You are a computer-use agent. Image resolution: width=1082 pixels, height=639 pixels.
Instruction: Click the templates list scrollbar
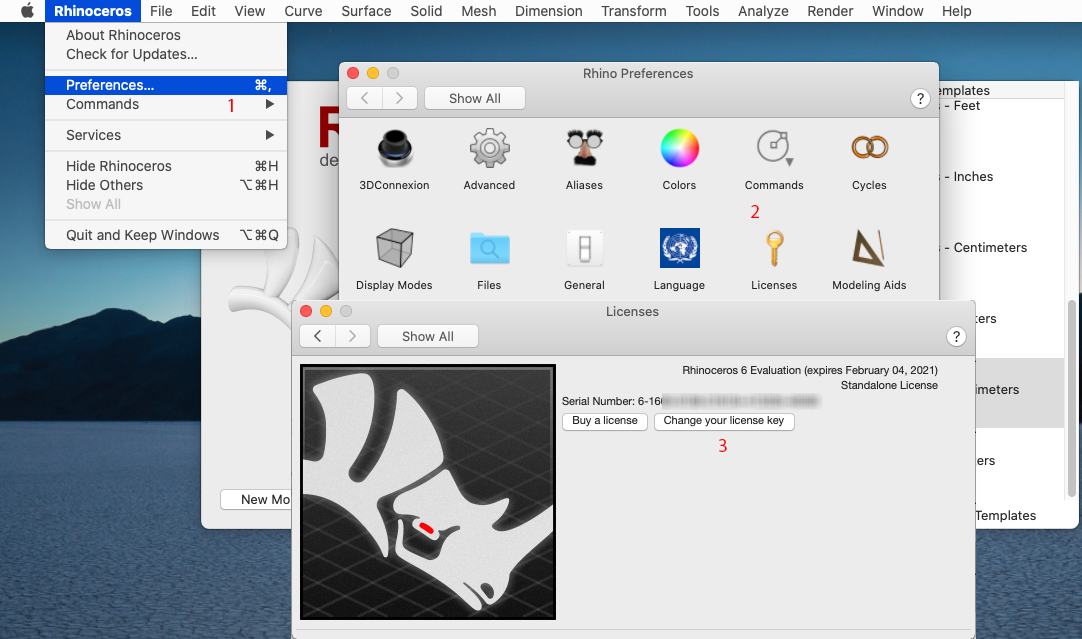coord(1072,398)
